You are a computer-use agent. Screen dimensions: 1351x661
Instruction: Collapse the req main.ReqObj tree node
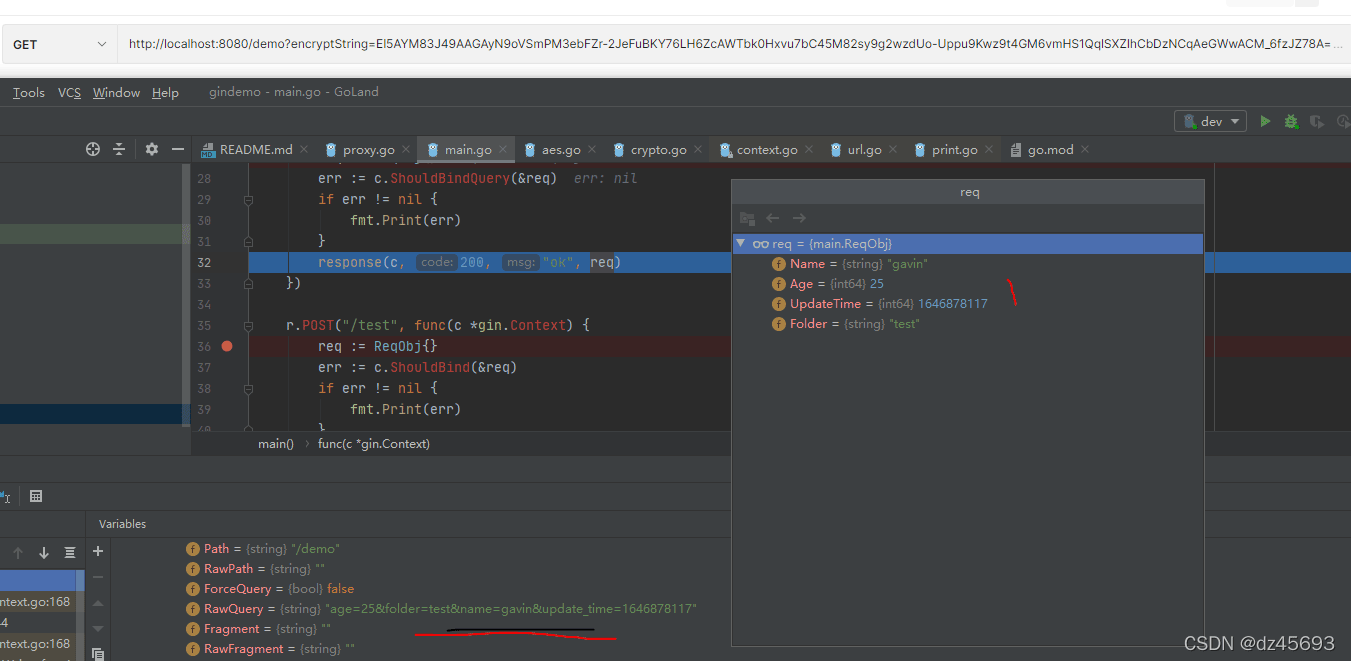[x=741, y=244]
